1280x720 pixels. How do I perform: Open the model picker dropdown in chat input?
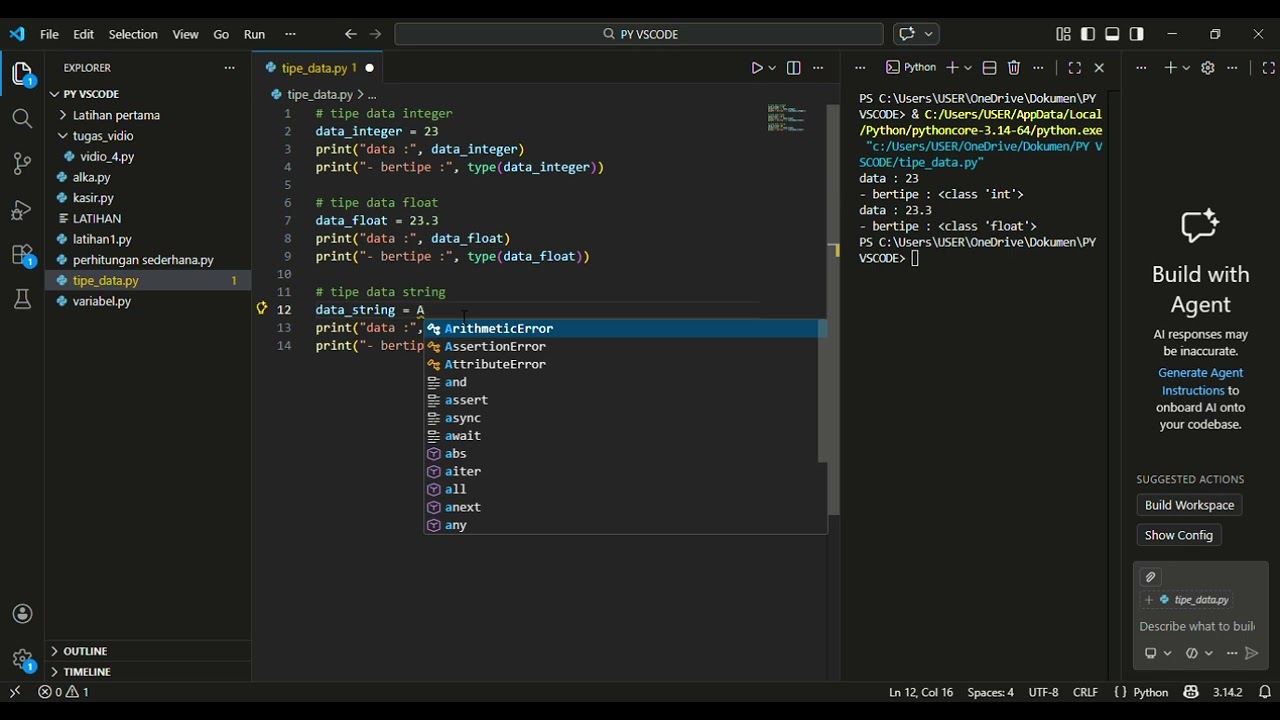[x=1199, y=653]
